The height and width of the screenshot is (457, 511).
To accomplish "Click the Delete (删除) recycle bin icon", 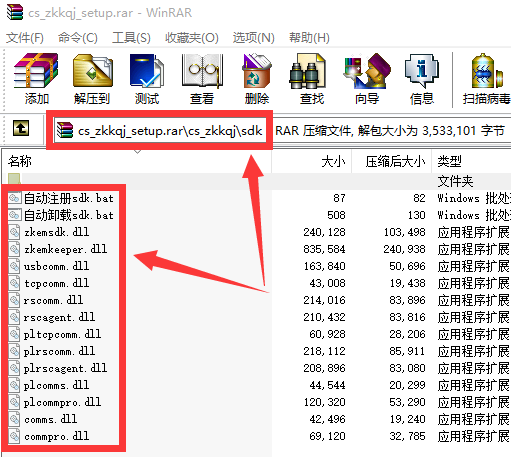I will [257, 79].
